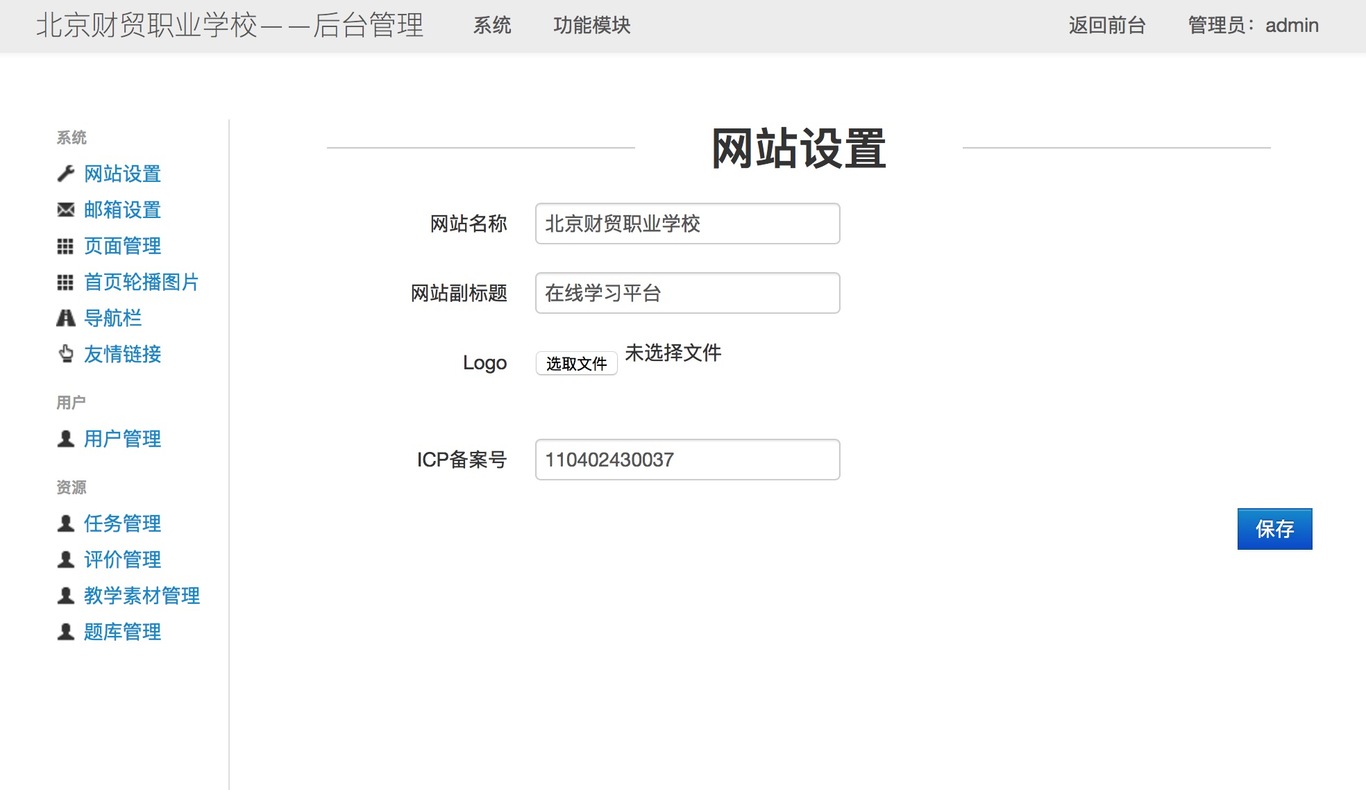Click the grid icon beside 首页轮播图片

(66, 282)
